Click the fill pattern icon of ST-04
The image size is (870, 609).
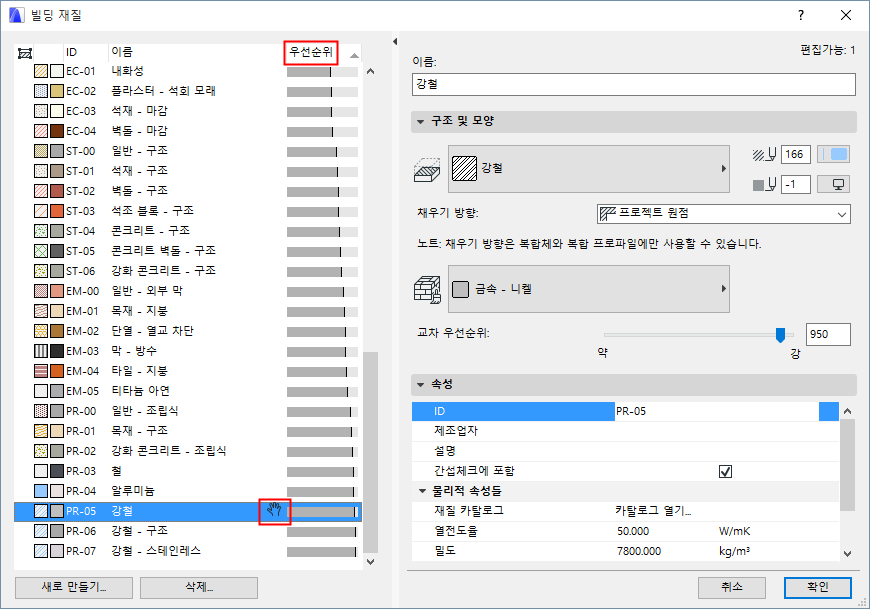point(41,231)
